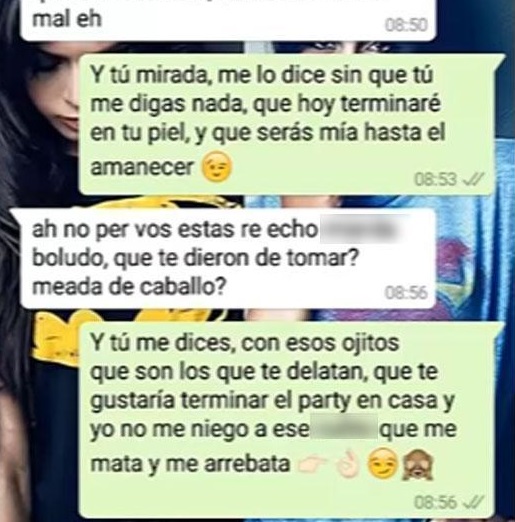Select the message starting 'Y tú me dices'

point(290,420)
